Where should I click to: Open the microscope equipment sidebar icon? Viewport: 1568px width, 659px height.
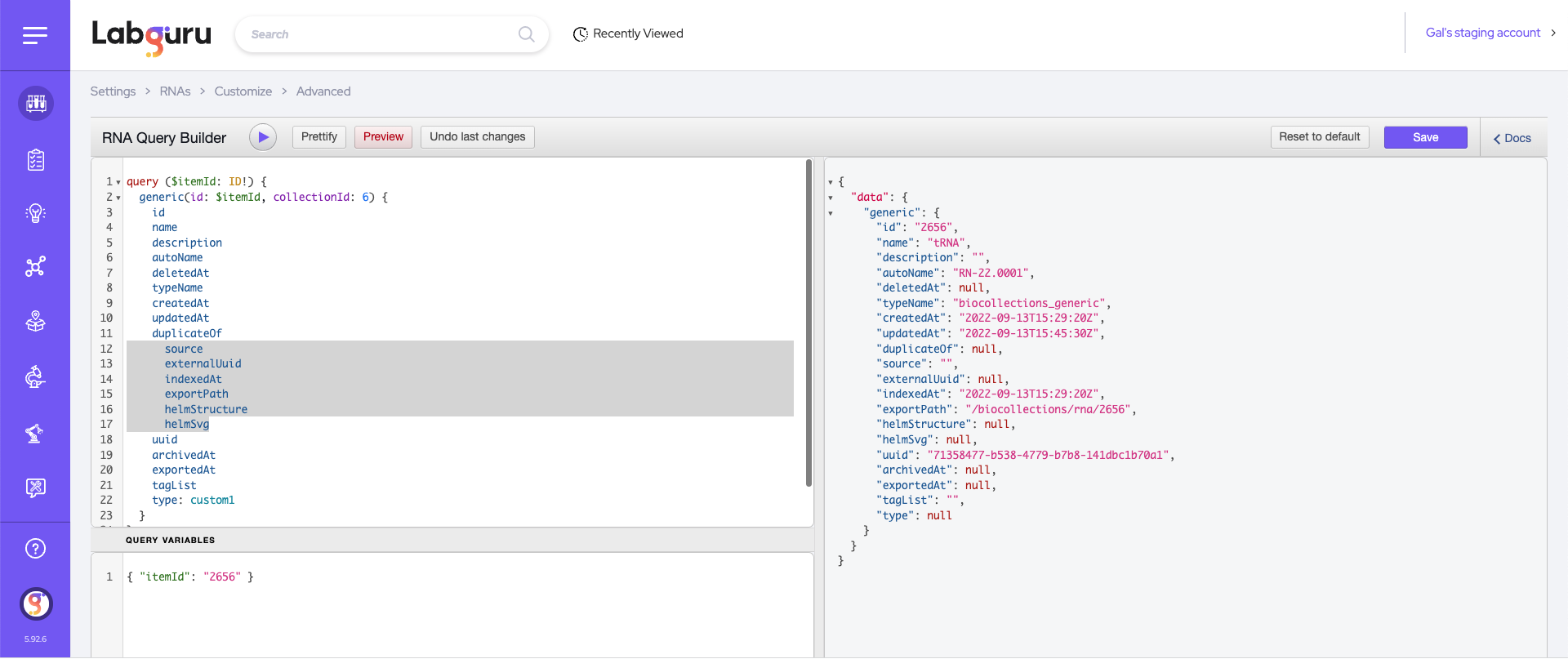pyautogui.click(x=36, y=376)
